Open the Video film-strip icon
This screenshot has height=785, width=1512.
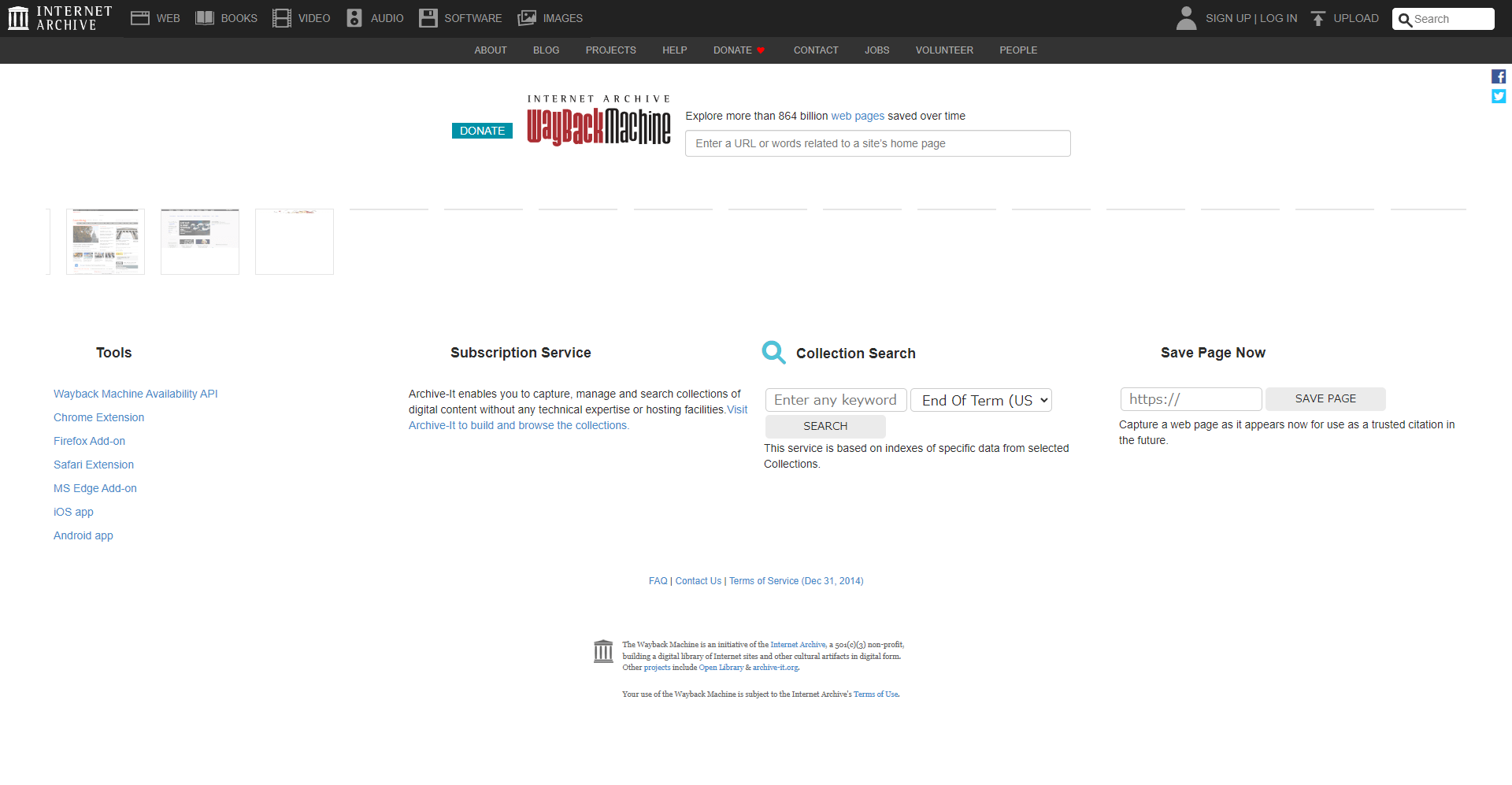(x=282, y=18)
